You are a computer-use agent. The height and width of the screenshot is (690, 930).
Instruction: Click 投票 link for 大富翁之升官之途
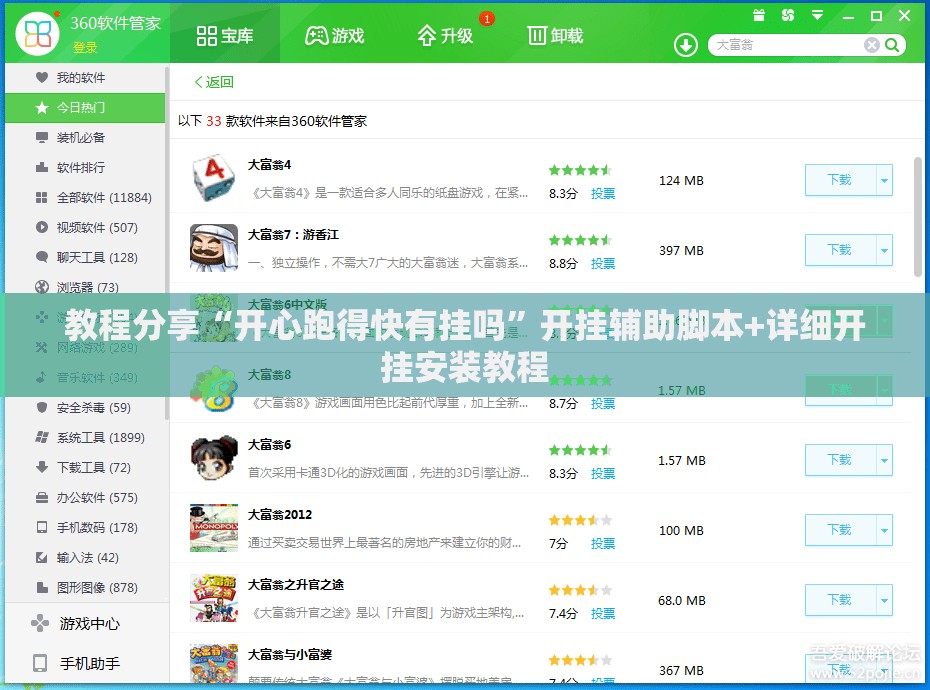pos(603,613)
